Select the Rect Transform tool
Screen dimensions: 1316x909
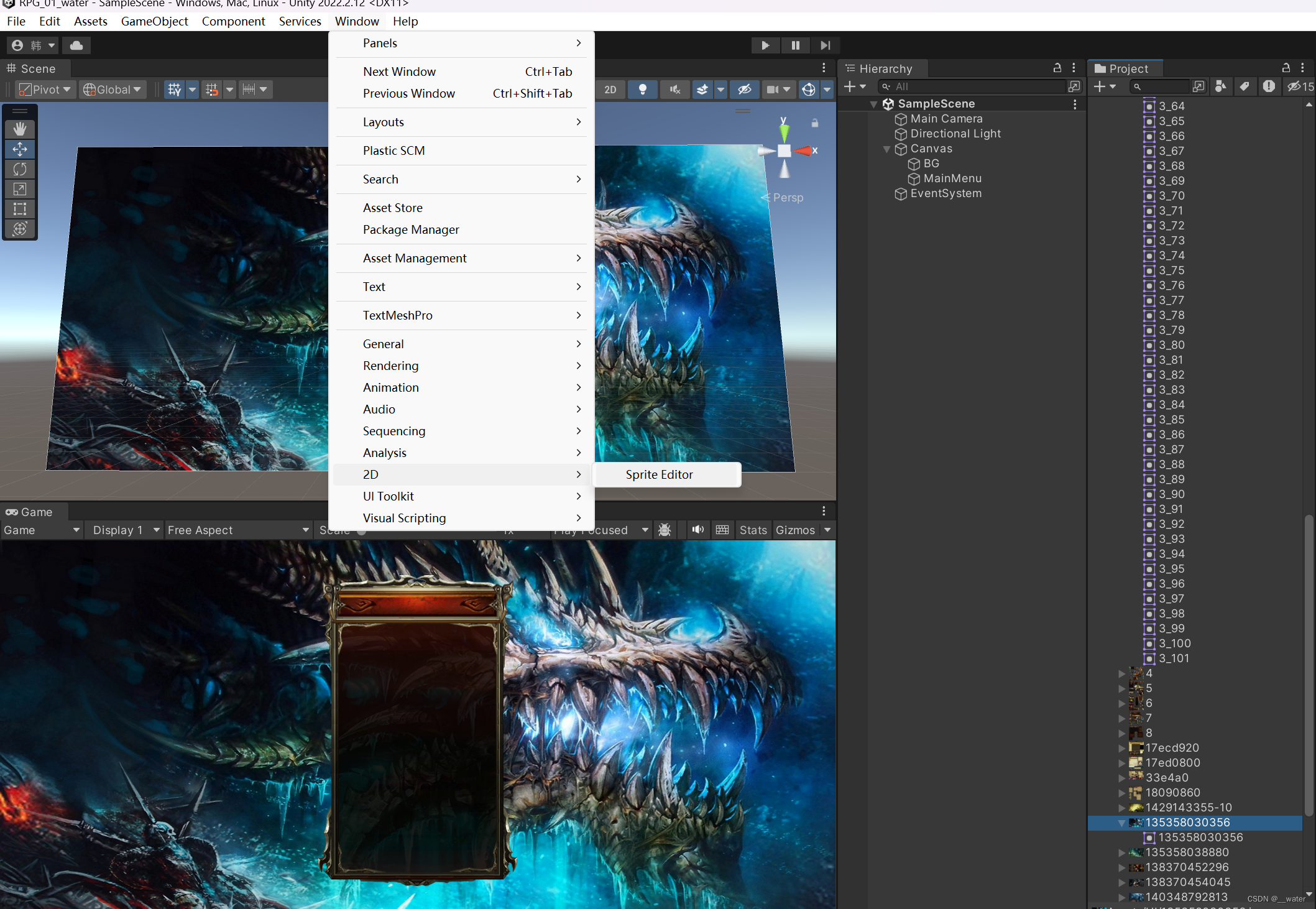pyautogui.click(x=20, y=209)
